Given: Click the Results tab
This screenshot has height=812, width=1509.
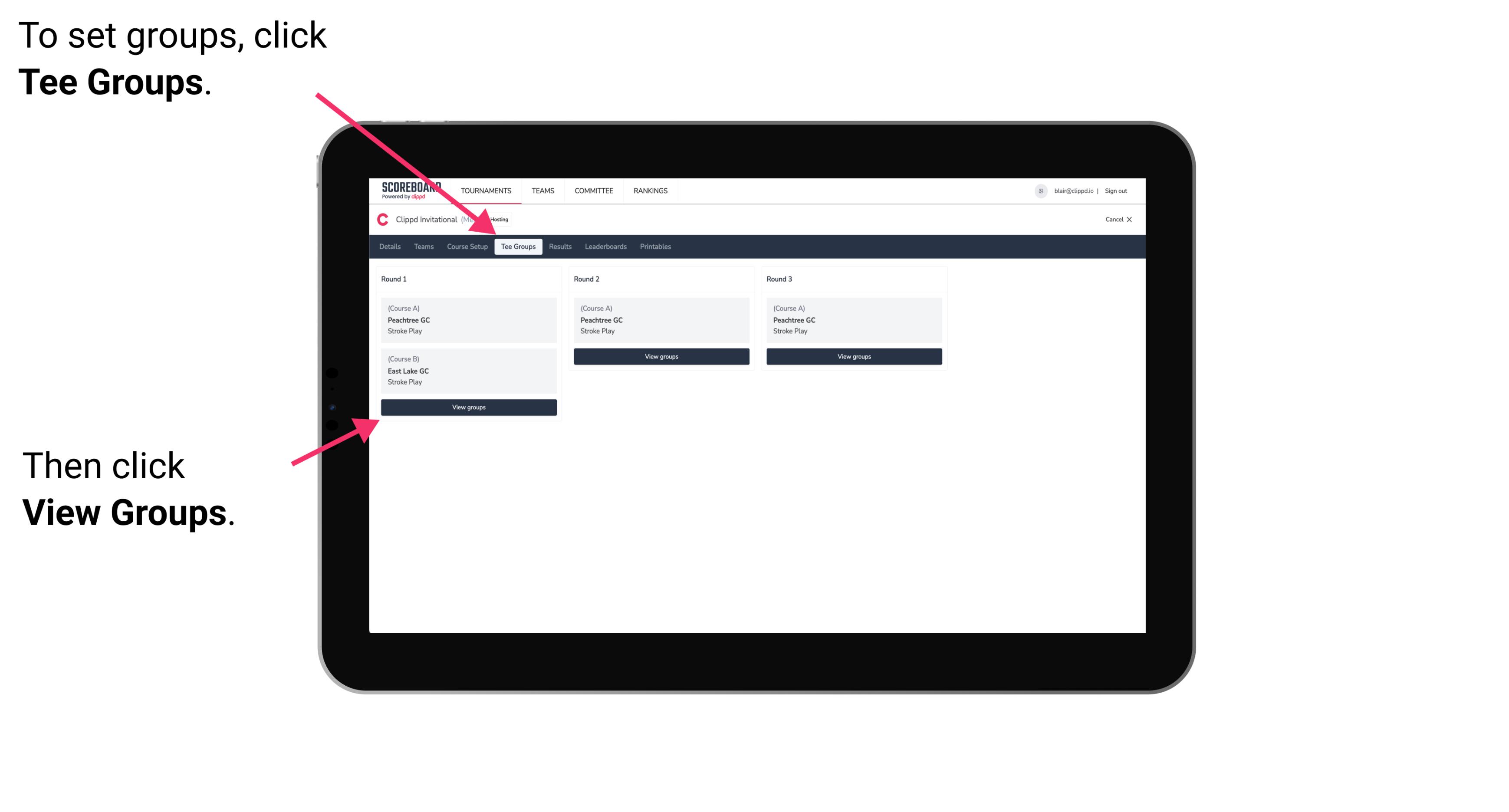Looking at the screenshot, I should pos(559,246).
